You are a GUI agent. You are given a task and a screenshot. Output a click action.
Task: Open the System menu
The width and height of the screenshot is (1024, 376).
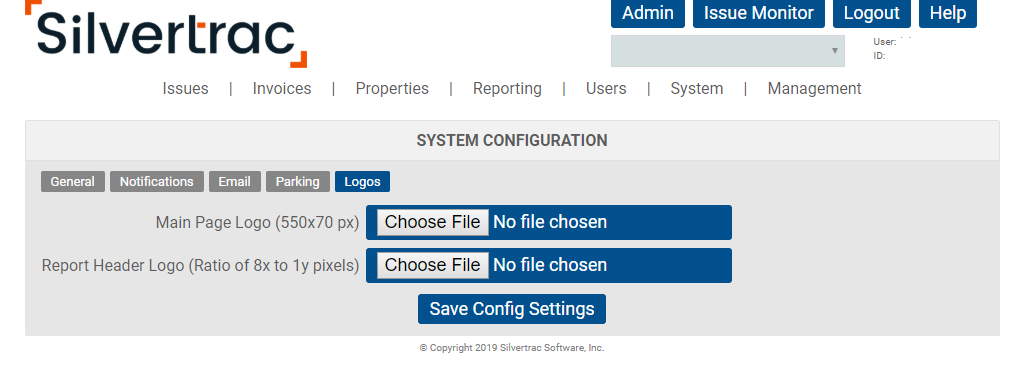(697, 89)
